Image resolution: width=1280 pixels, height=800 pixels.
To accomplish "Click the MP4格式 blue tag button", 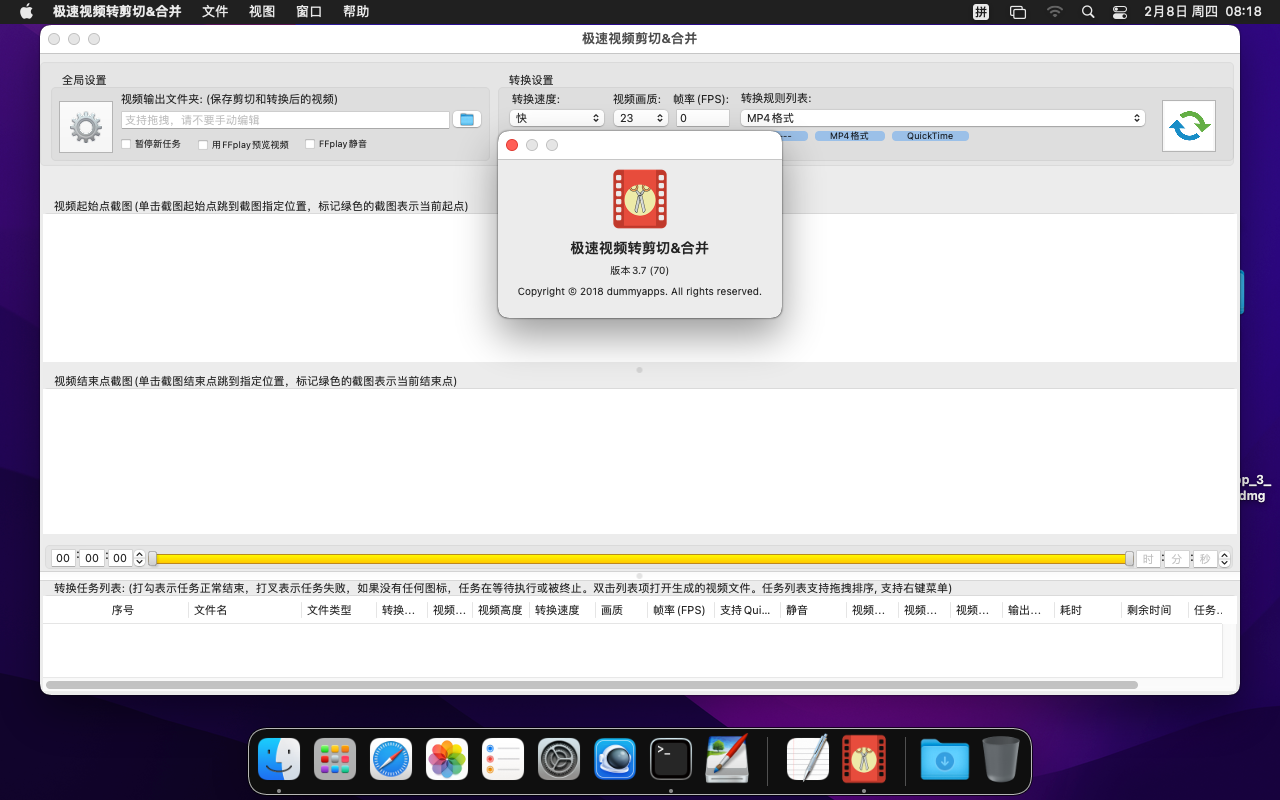I will click(849, 136).
